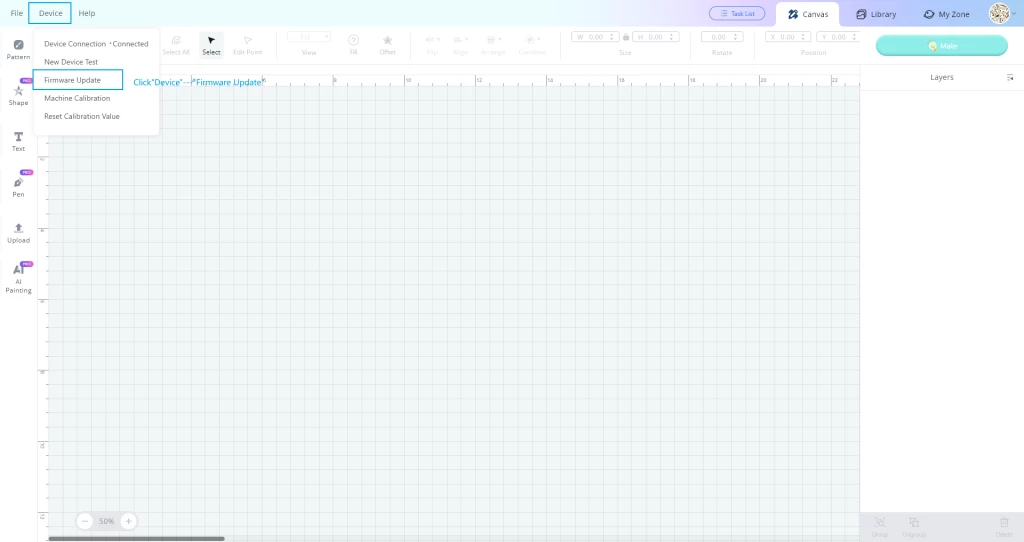
Task: Adjust the X position stepper arrows
Action: pos(803,37)
